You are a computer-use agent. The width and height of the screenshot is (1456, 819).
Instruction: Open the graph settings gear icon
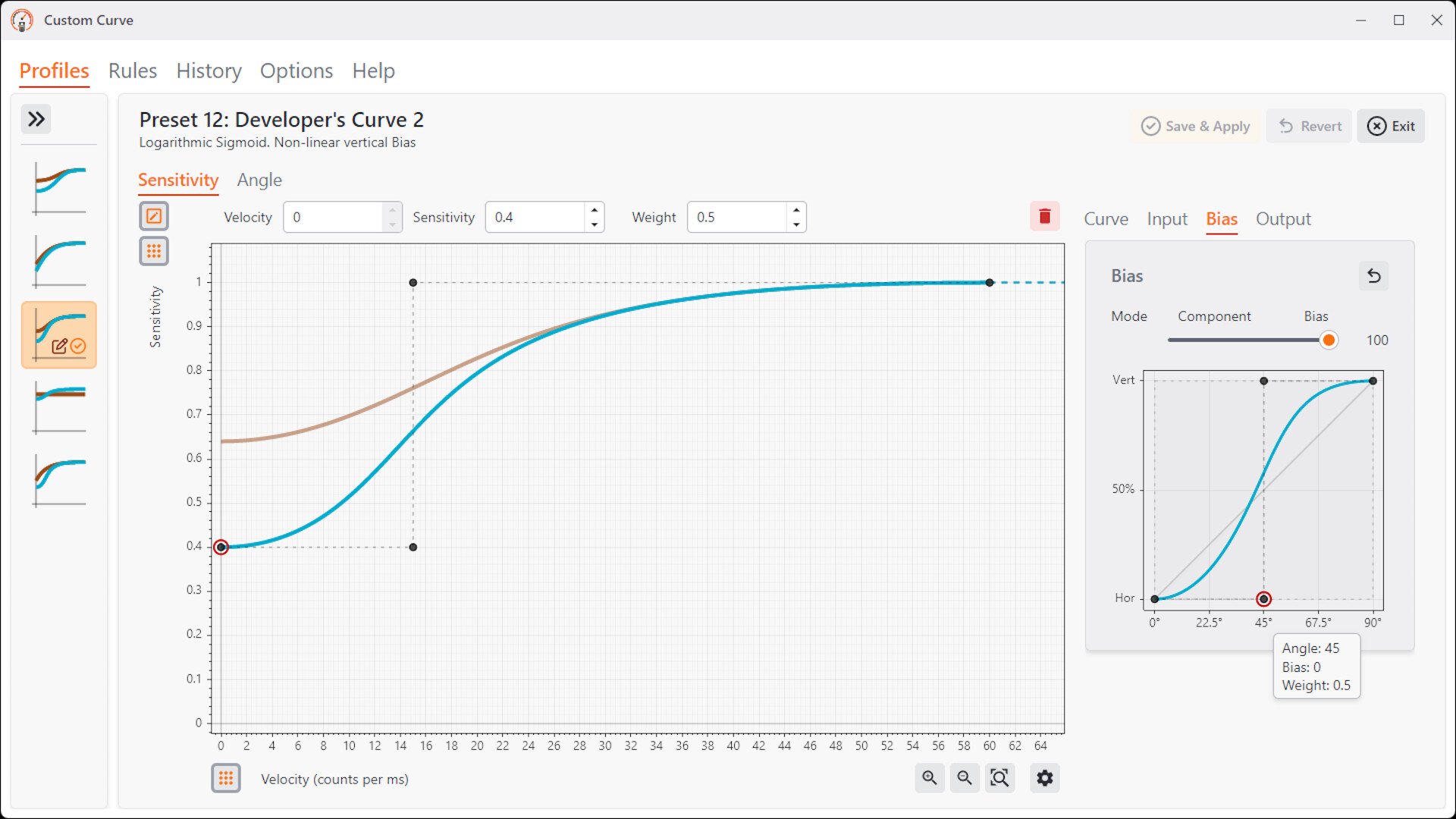pyautogui.click(x=1044, y=778)
